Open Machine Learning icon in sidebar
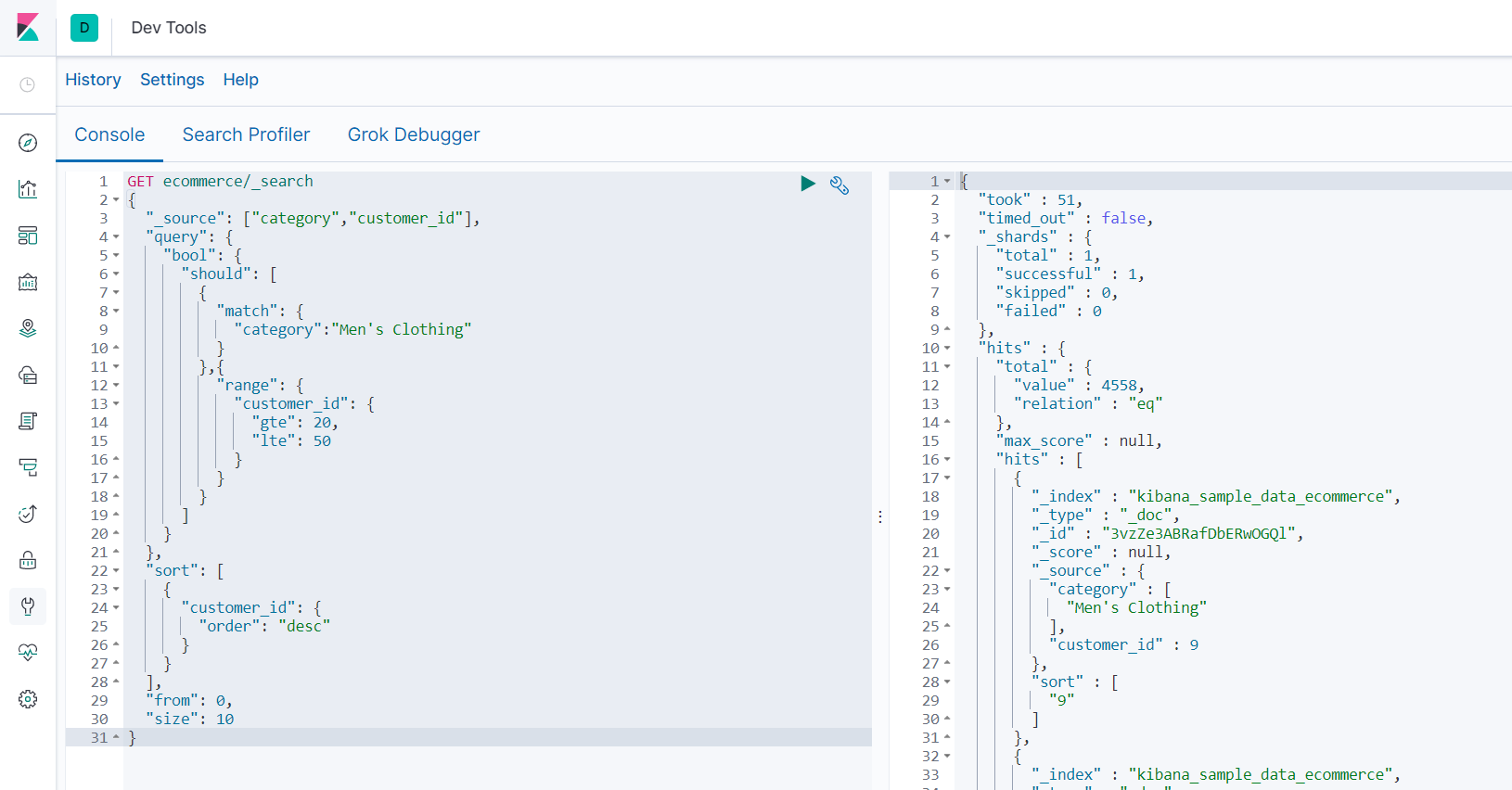 pos(28,375)
